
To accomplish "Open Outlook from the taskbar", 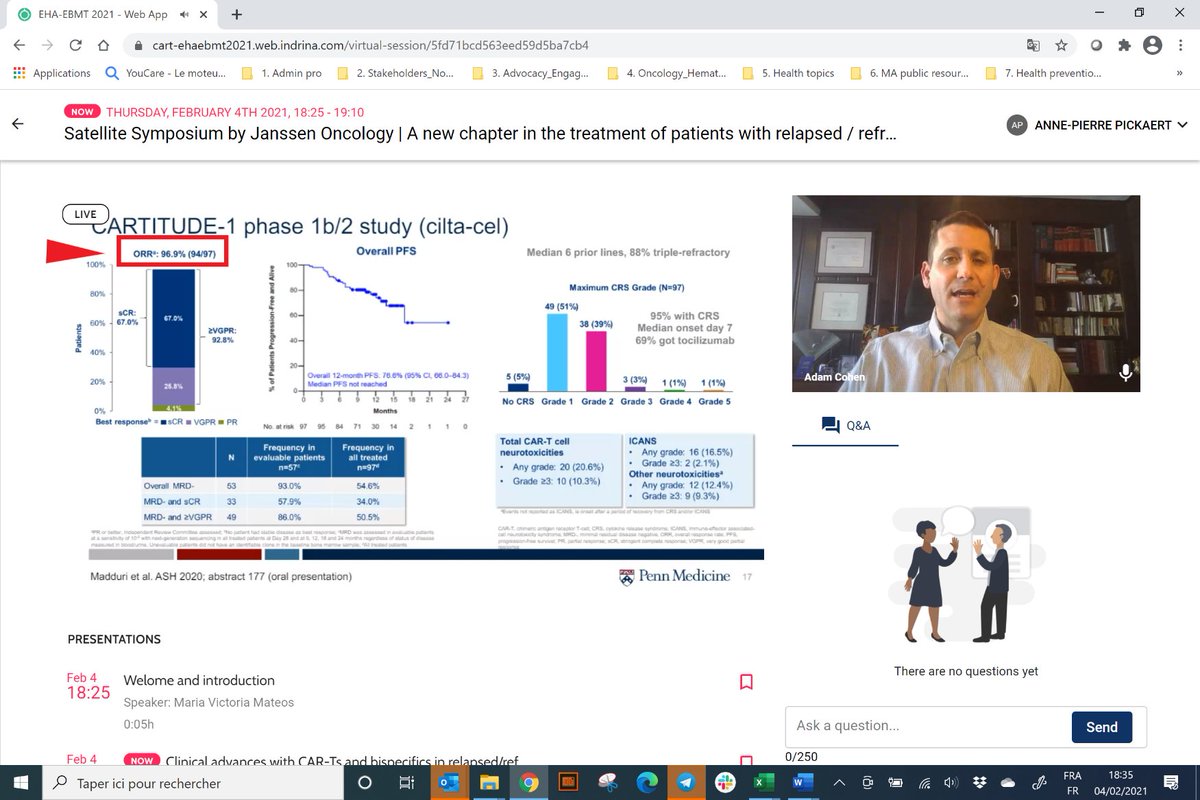I will pos(447,783).
